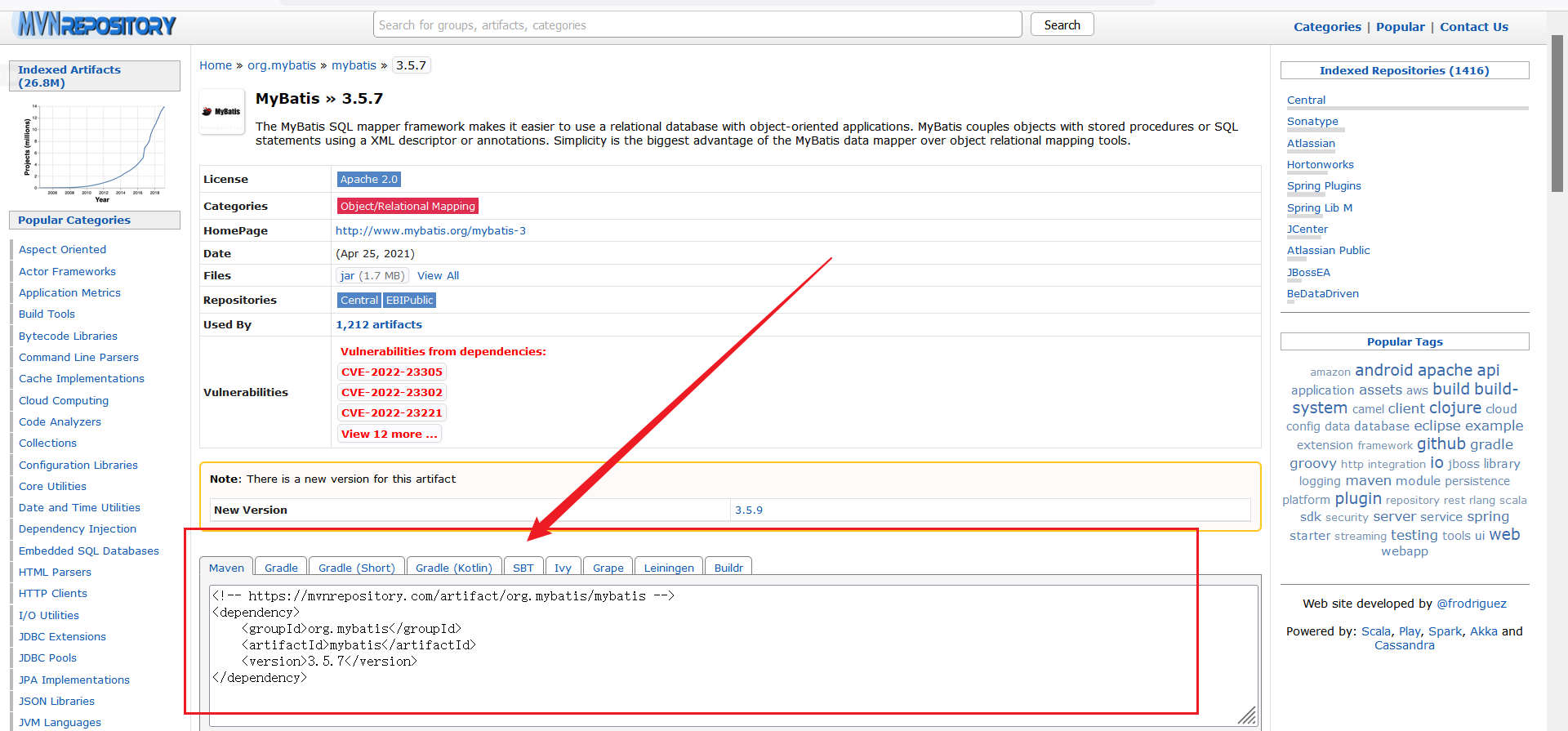Viewport: 1568px width, 731px height.
Task: Click inside the Maven dependency snippet textarea
Action: 733,655
